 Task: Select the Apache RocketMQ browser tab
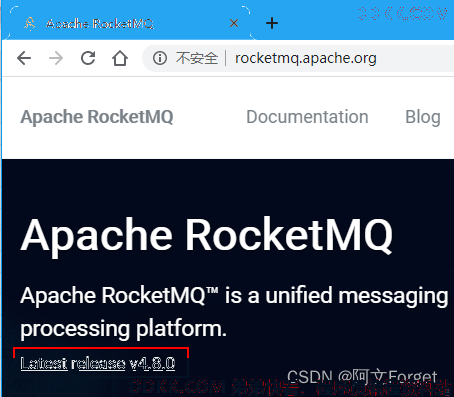coord(130,23)
